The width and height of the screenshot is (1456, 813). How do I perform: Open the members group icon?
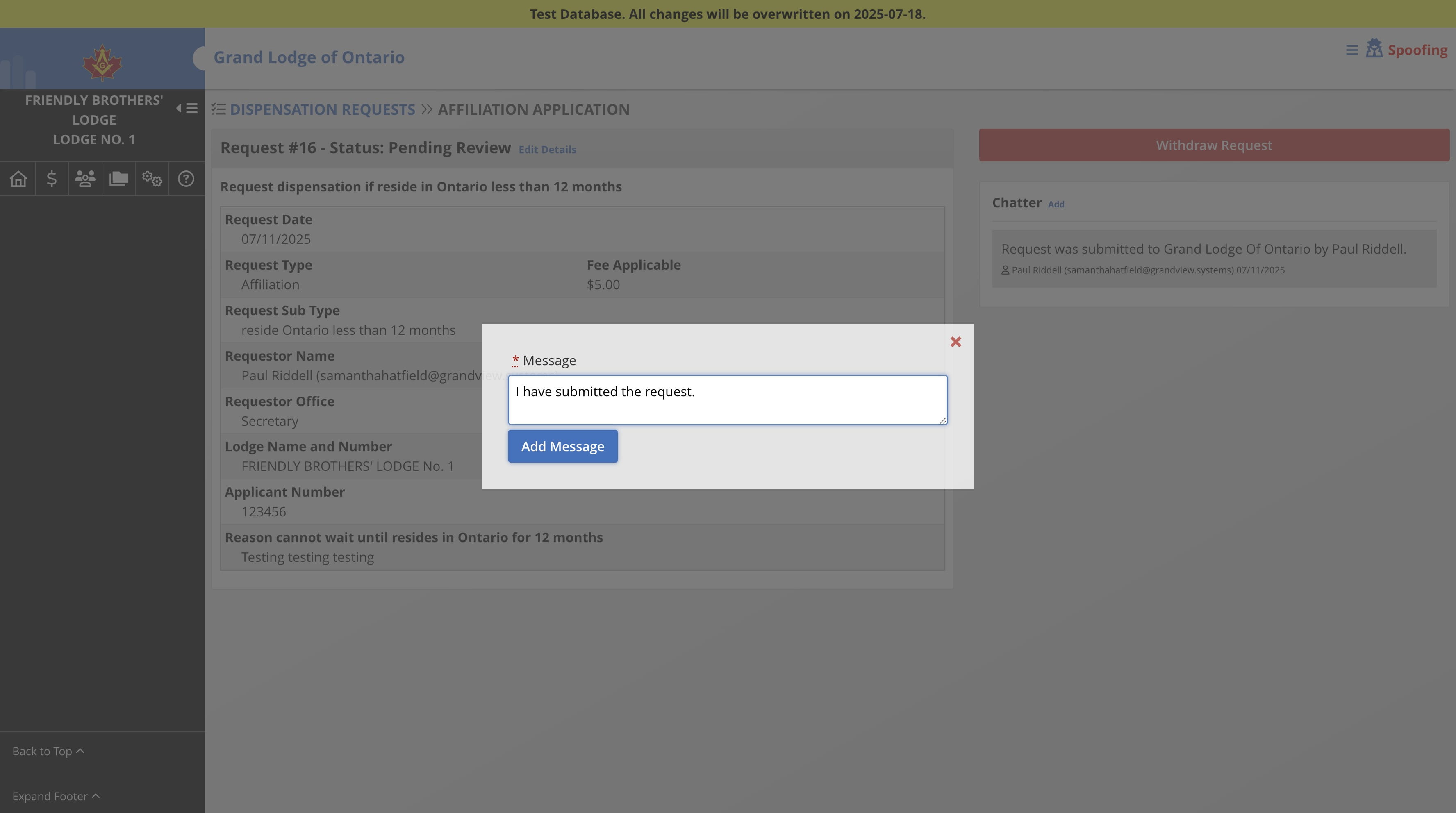(x=85, y=179)
